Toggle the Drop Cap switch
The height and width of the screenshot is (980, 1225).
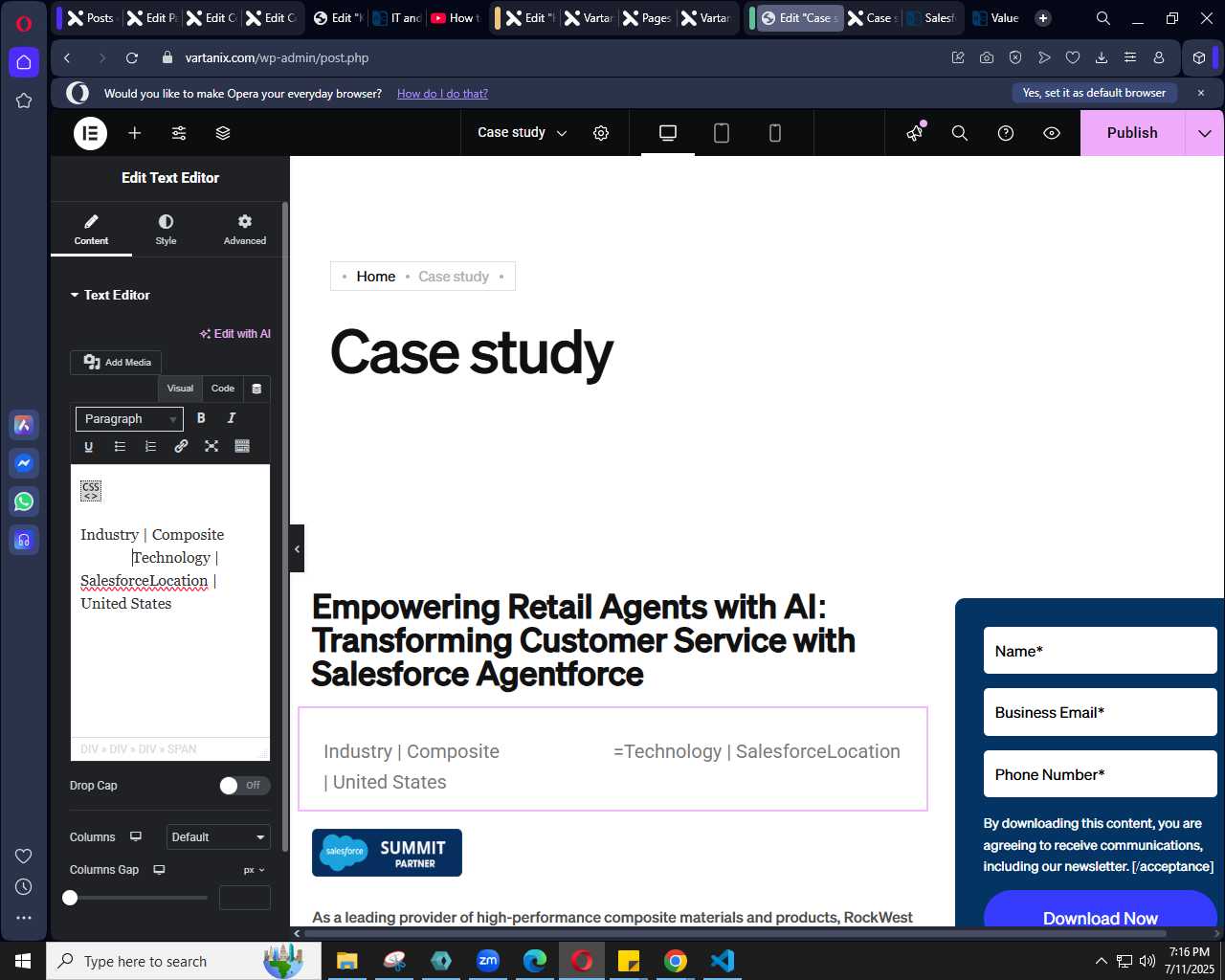[x=244, y=786]
